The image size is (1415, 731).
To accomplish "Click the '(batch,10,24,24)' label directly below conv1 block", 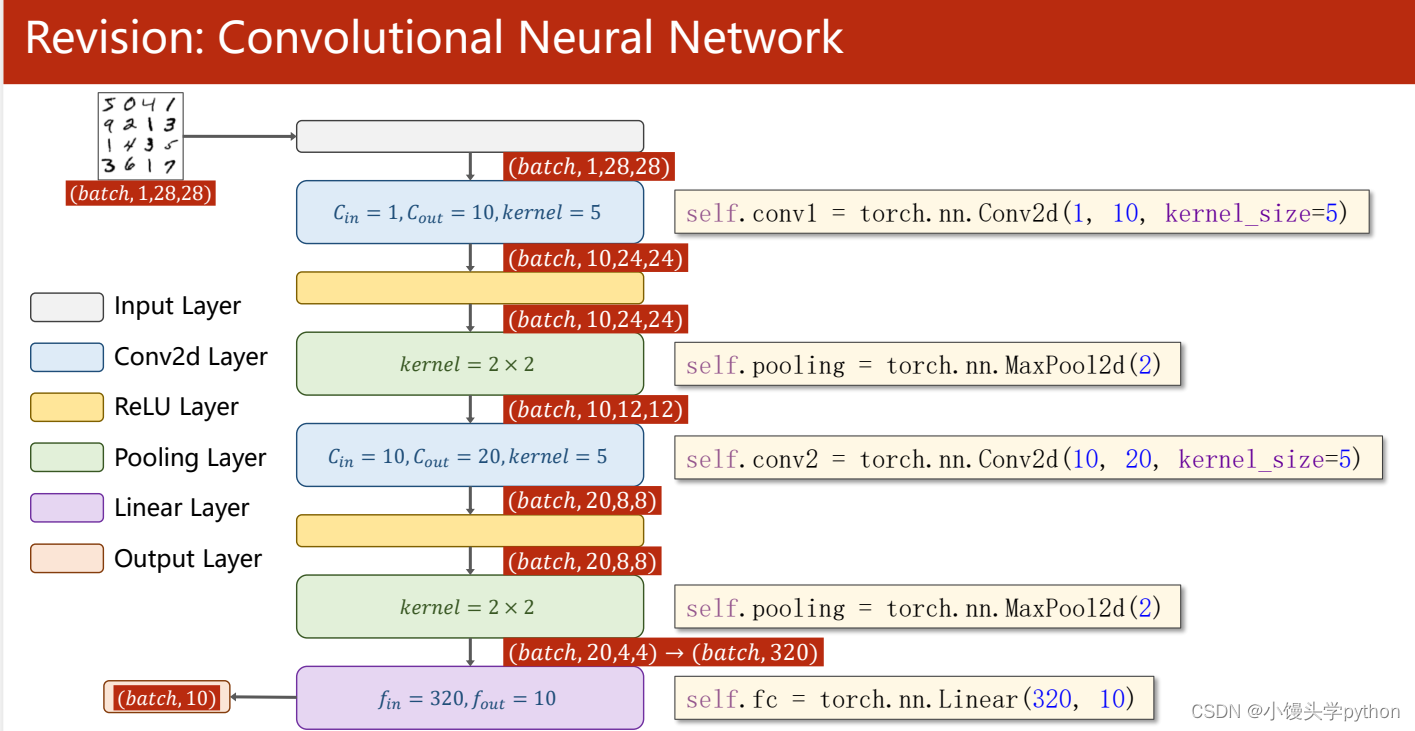I will (596, 259).
